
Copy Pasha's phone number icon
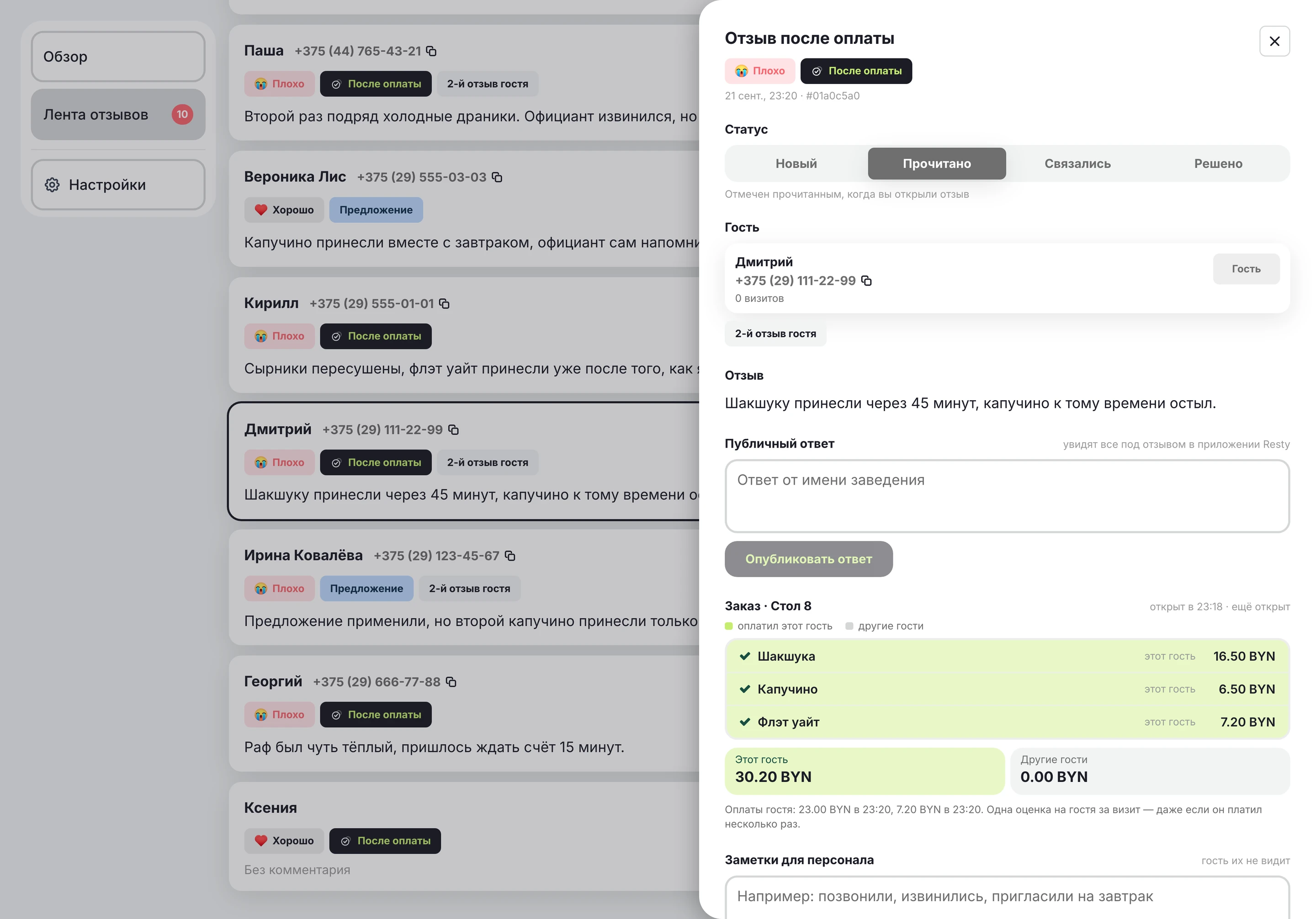[432, 51]
